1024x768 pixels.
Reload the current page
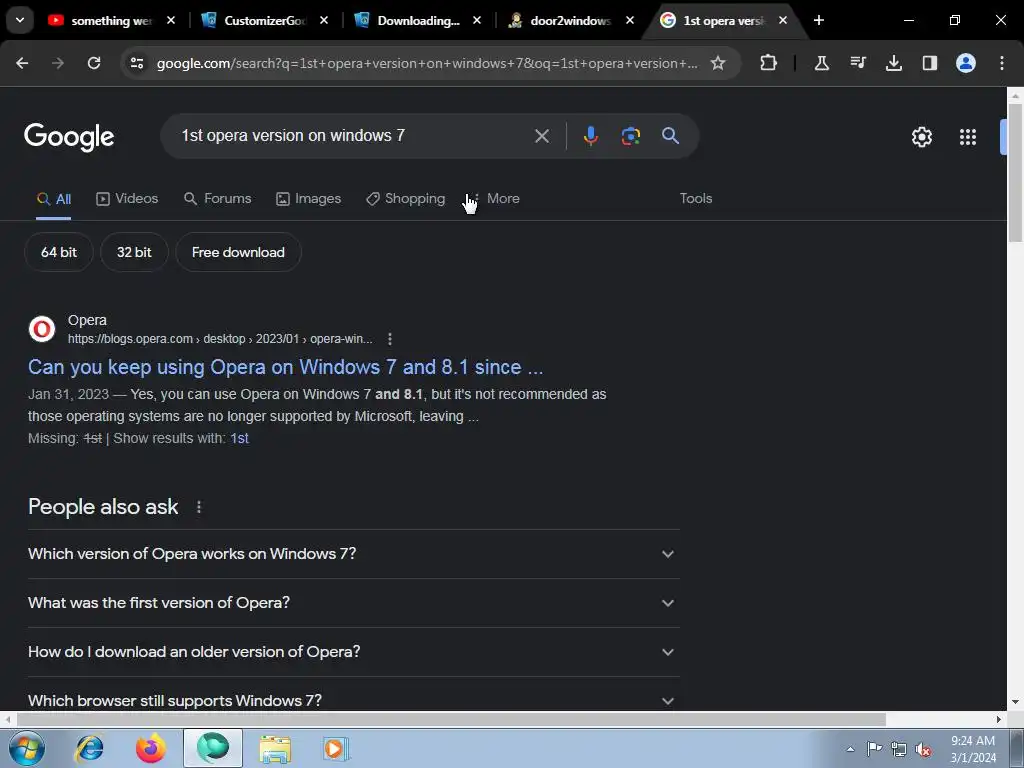(x=94, y=63)
